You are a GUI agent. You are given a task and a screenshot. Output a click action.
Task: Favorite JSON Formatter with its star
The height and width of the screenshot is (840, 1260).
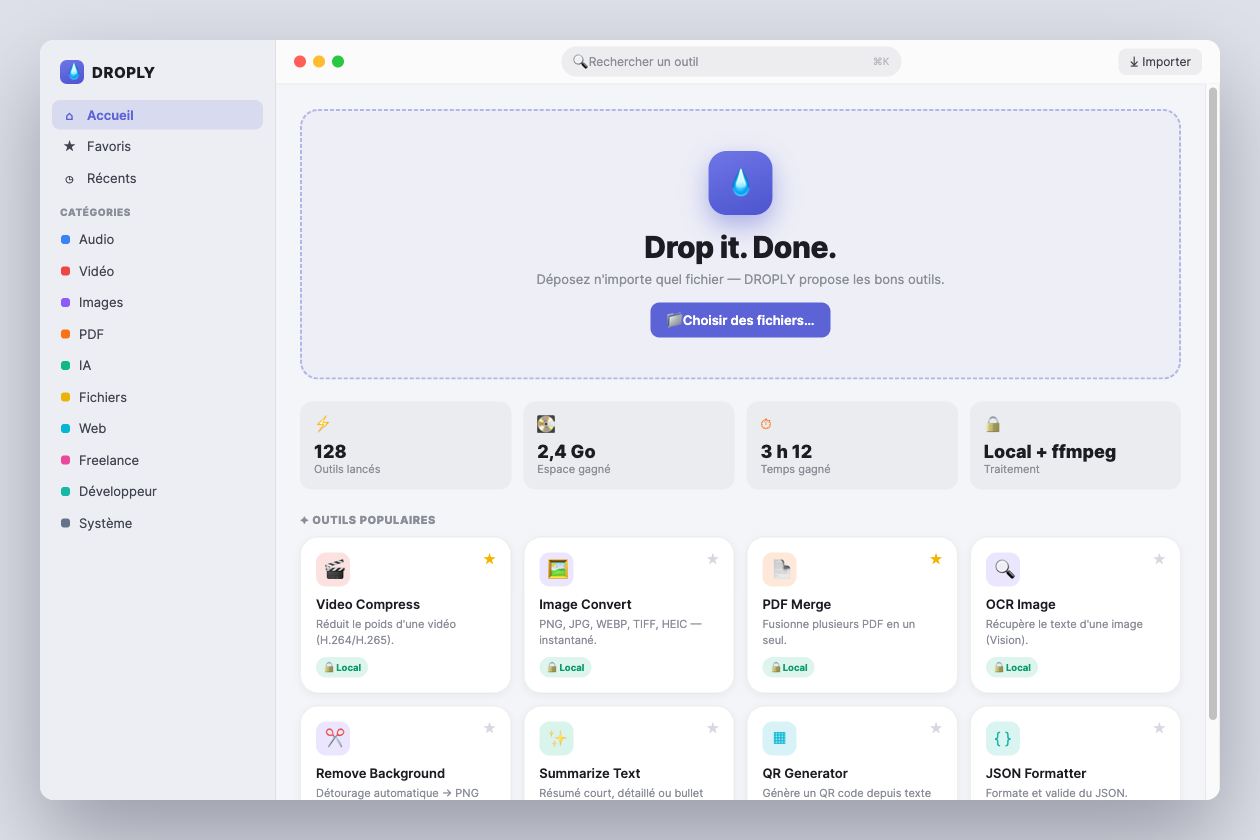(x=1159, y=728)
